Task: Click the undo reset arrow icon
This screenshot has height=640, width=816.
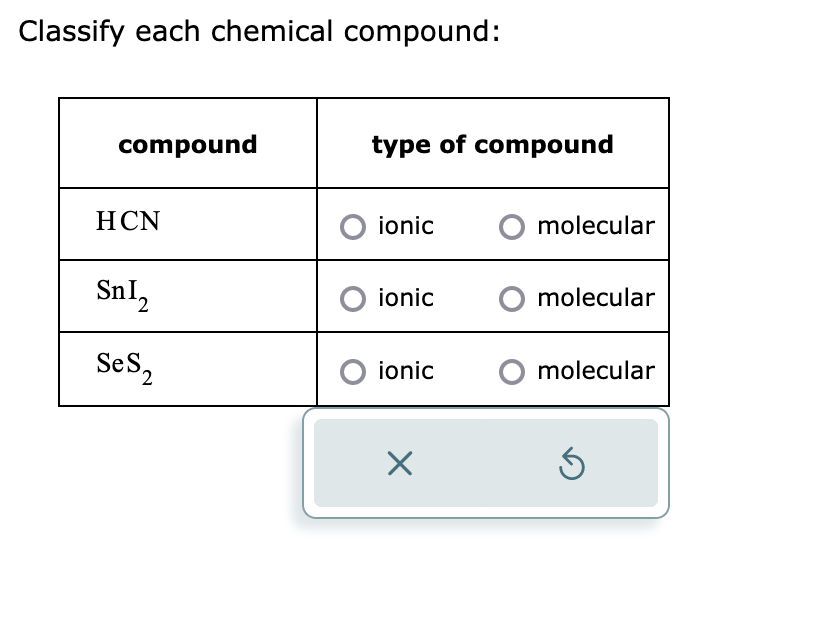Action: coord(571,463)
